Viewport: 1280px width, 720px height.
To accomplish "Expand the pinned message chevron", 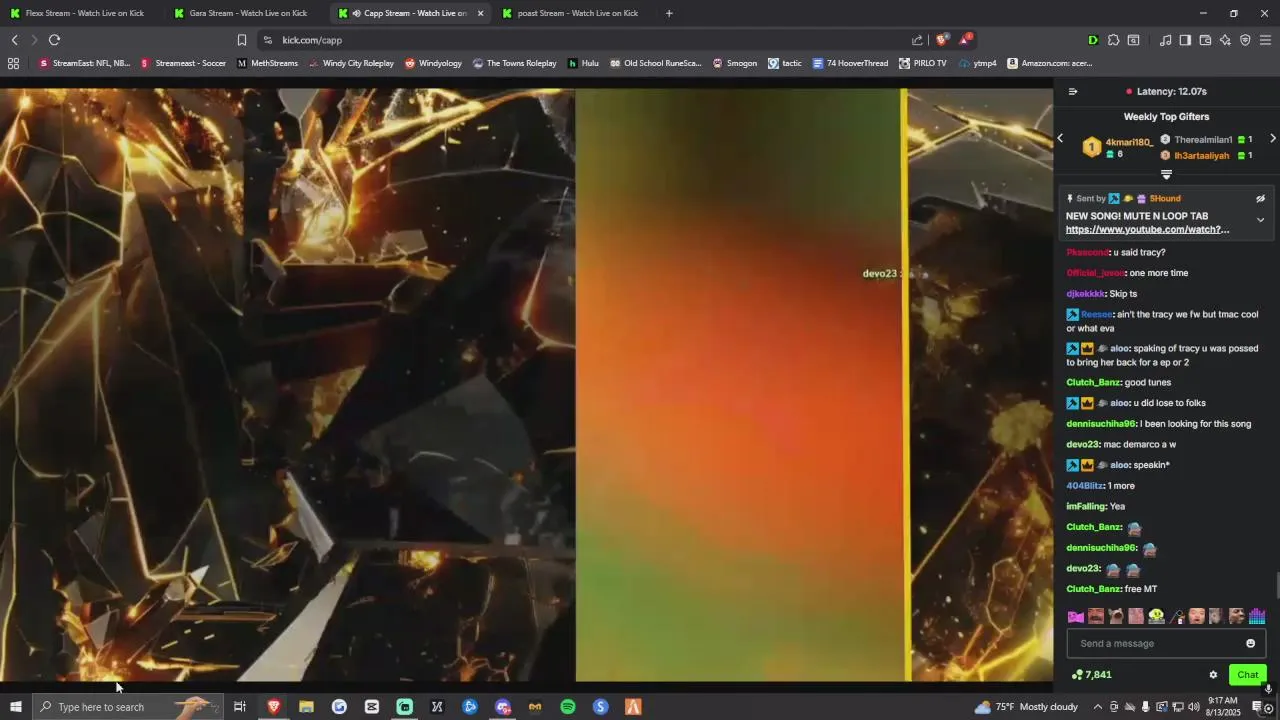I will (x=1260, y=220).
